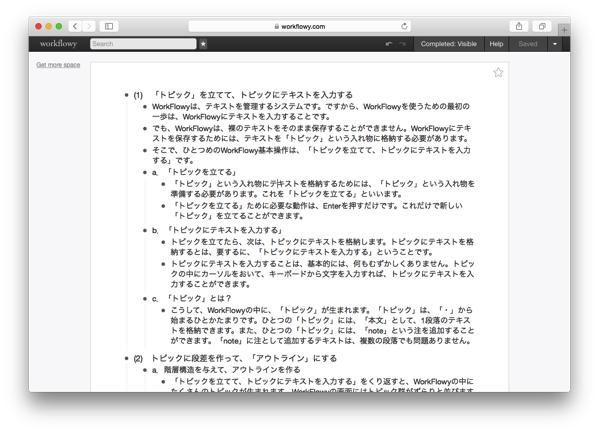Click the paragraph starting でも、WorkFlowyは、裸のテキスト
The image size is (599, 433).
pos(312,133)
